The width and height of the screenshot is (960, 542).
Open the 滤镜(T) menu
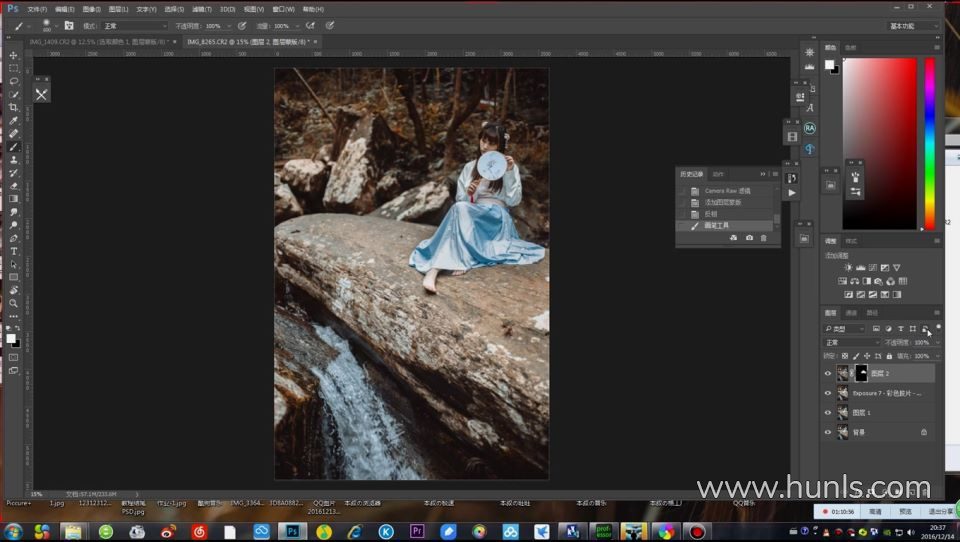coord(200,9)
